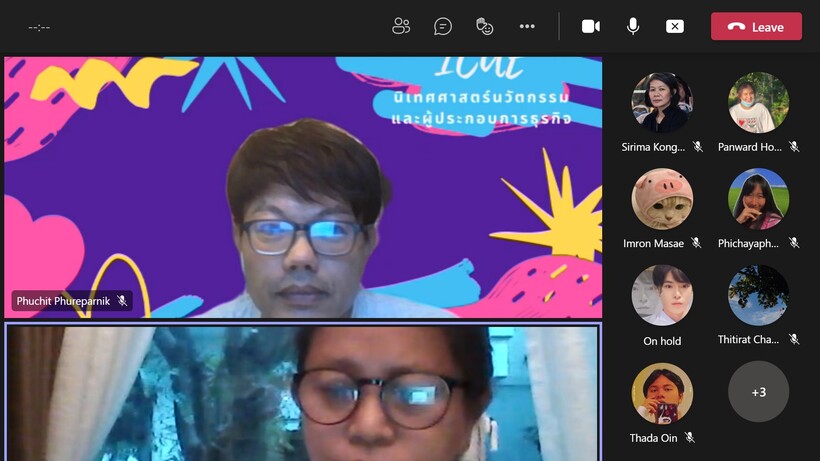Open the meeting chat icon

(x=442, y=26)
